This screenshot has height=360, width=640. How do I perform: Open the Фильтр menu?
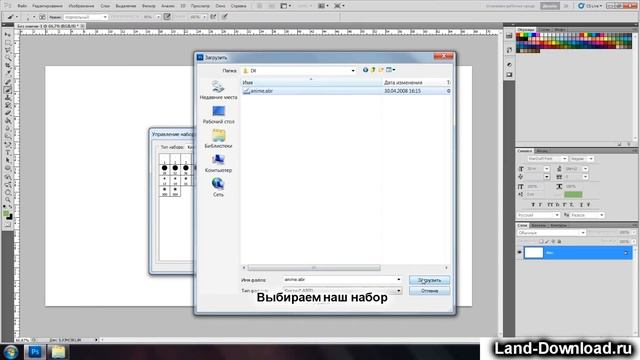[x=149, y=6]
